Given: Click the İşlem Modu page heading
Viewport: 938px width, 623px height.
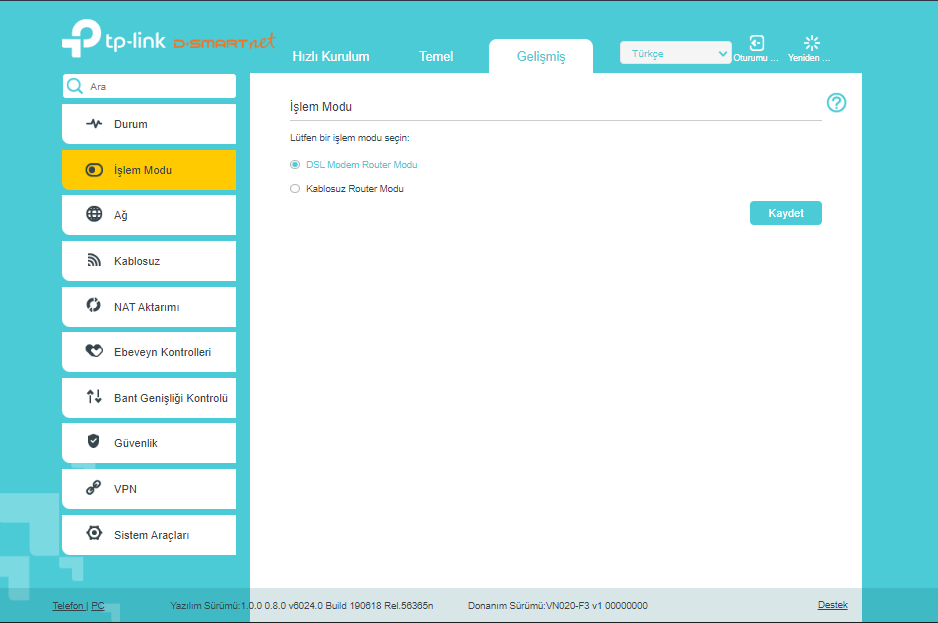Looking at the screenshot, I should click(321, 107).
